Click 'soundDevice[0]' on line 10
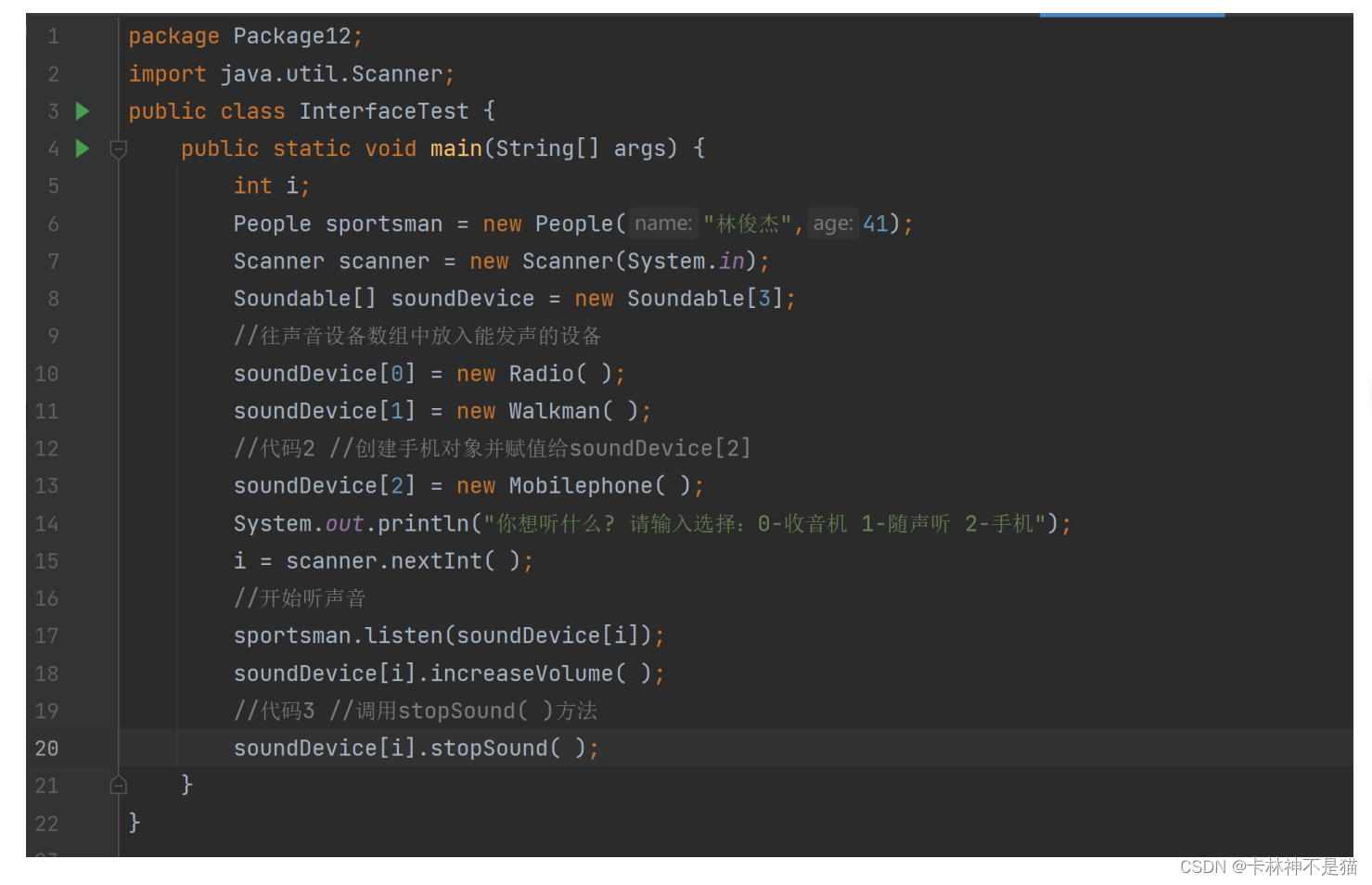 point(325,374)
